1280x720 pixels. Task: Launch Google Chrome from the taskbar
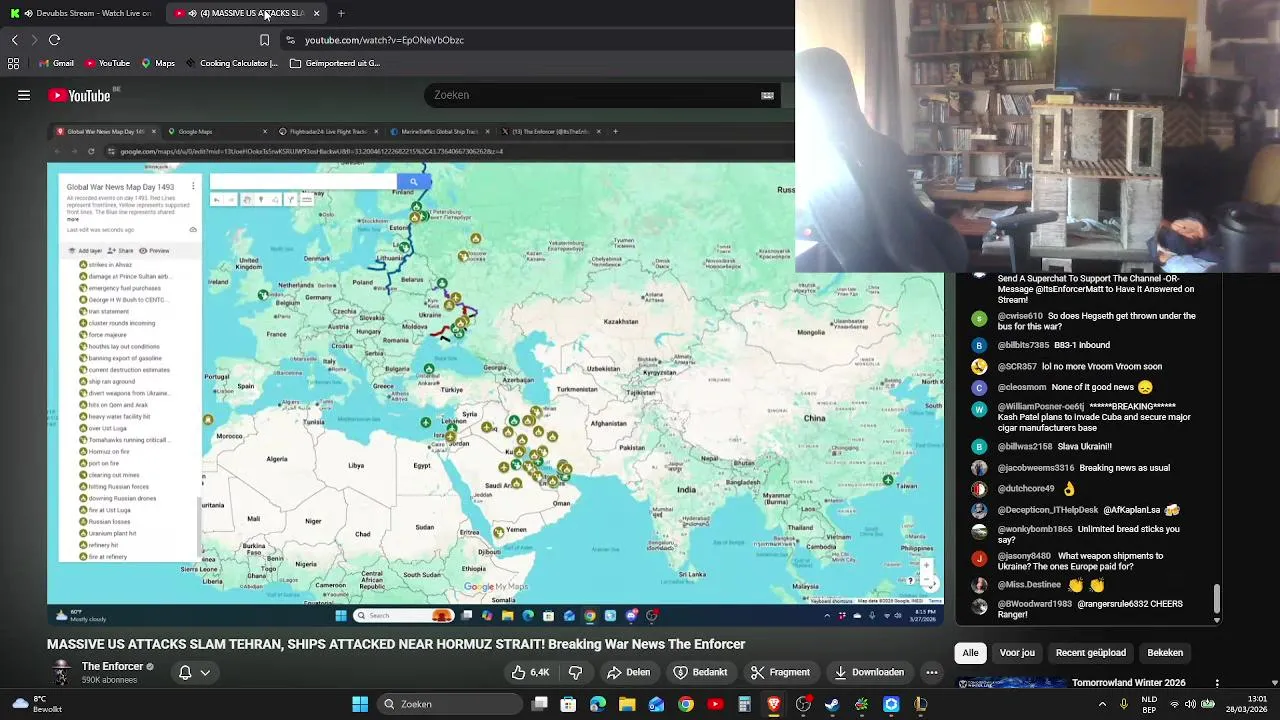pos(686,704)
